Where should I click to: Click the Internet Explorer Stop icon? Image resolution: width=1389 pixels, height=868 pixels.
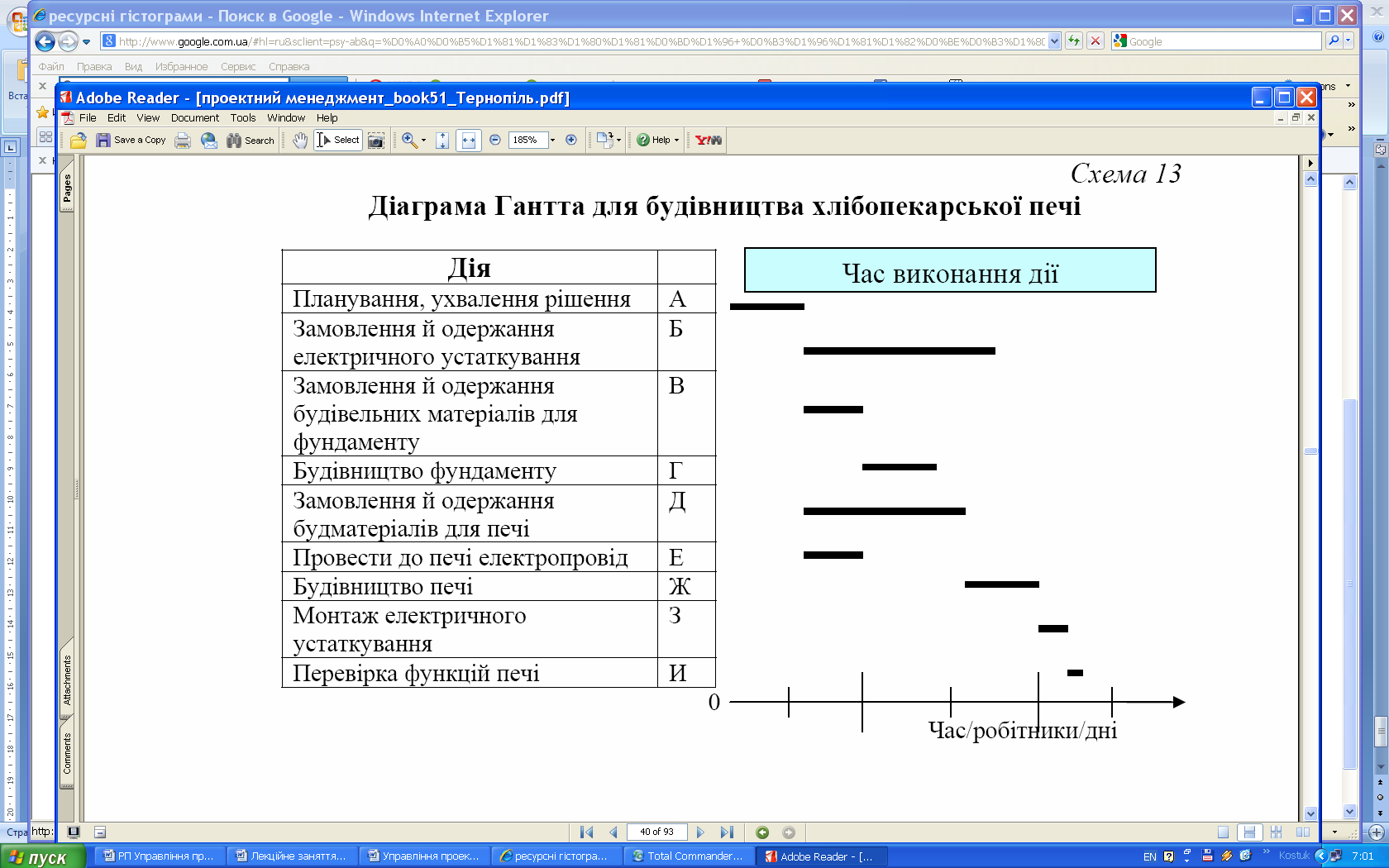(1095, 41)
